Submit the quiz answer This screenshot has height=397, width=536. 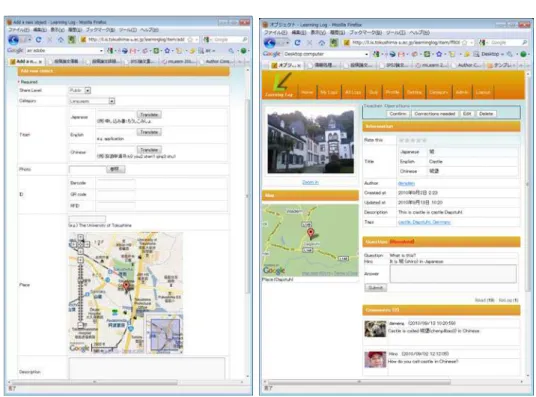click(376, 288)
